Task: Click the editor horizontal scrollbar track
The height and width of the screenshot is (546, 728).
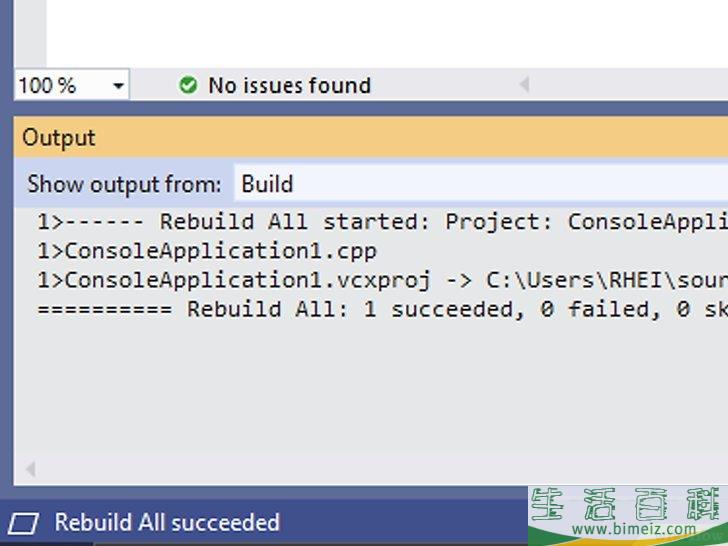Action: pos(627,84)
